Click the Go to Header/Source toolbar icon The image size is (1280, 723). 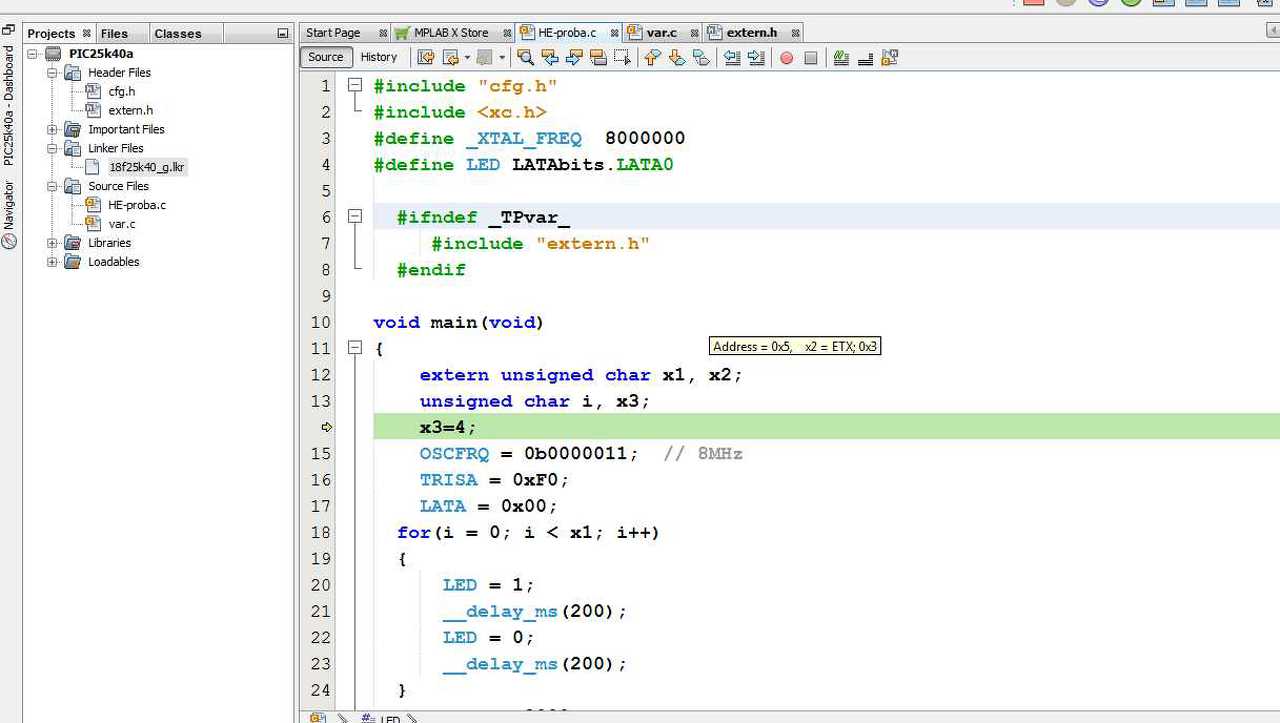pos(889,58)
